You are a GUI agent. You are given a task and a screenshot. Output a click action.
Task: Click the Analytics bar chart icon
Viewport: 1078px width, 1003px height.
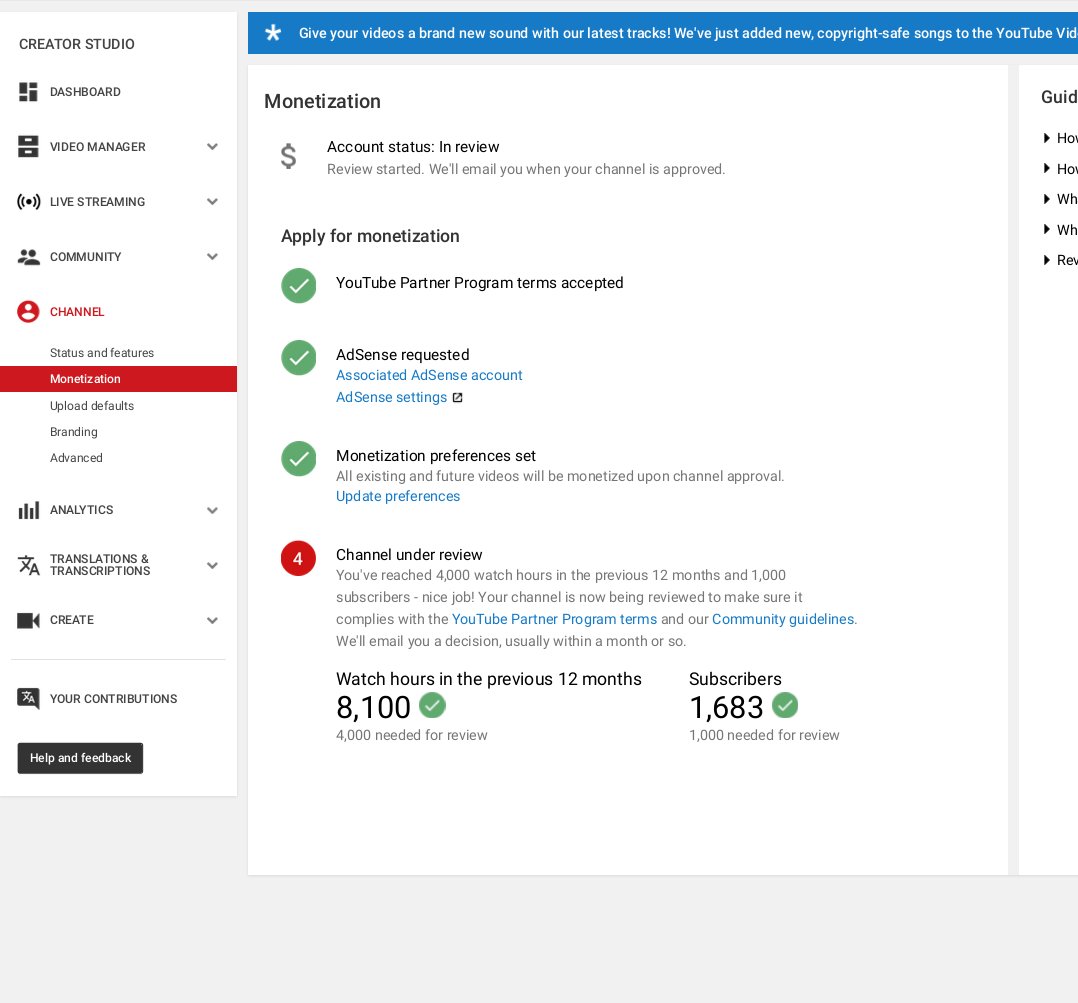click(28, 510)
